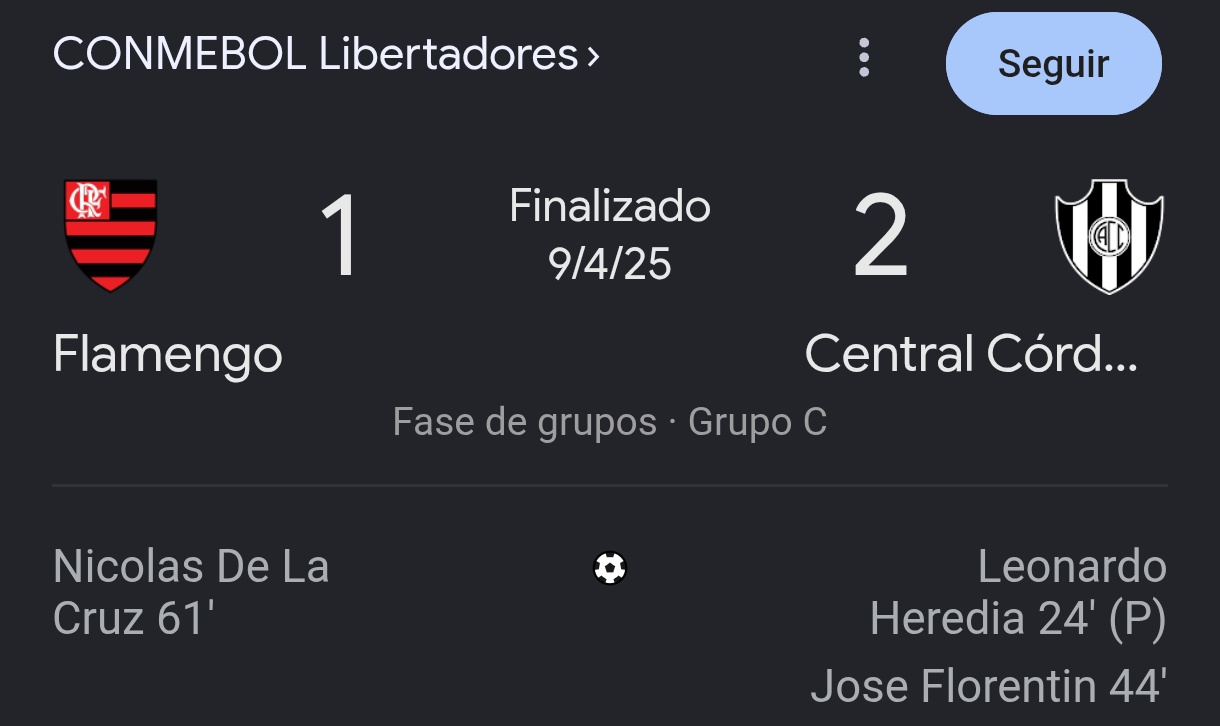
Task: Click the Grupo C label
Action: click(x=757, y=422)
